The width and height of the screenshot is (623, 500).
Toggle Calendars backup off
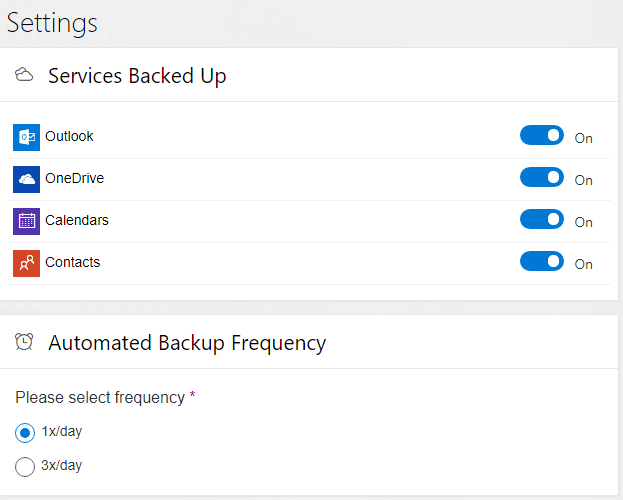coord(542,220)
